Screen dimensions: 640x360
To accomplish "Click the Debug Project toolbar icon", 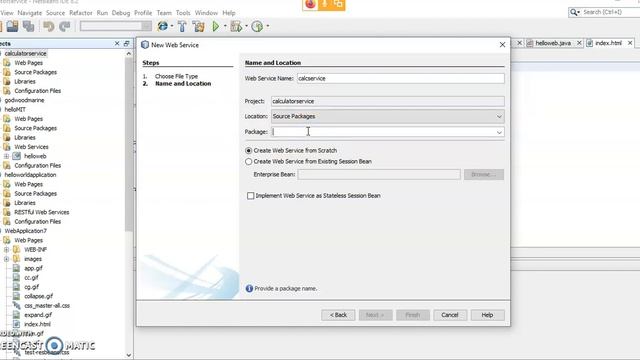I will click(236, 27).
